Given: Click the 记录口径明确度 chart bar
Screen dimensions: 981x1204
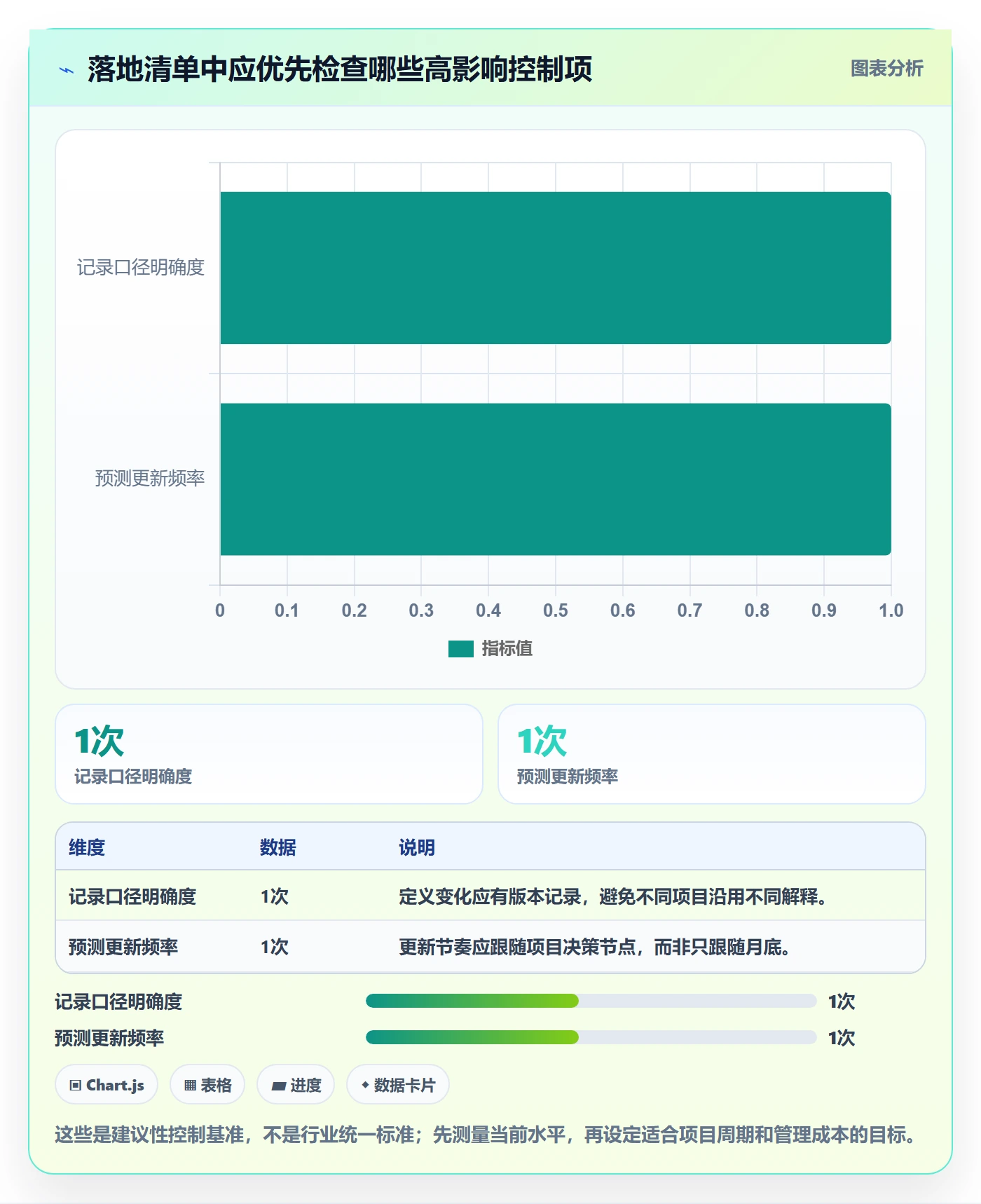Looking at the screenshot, I should coord(556,268).
